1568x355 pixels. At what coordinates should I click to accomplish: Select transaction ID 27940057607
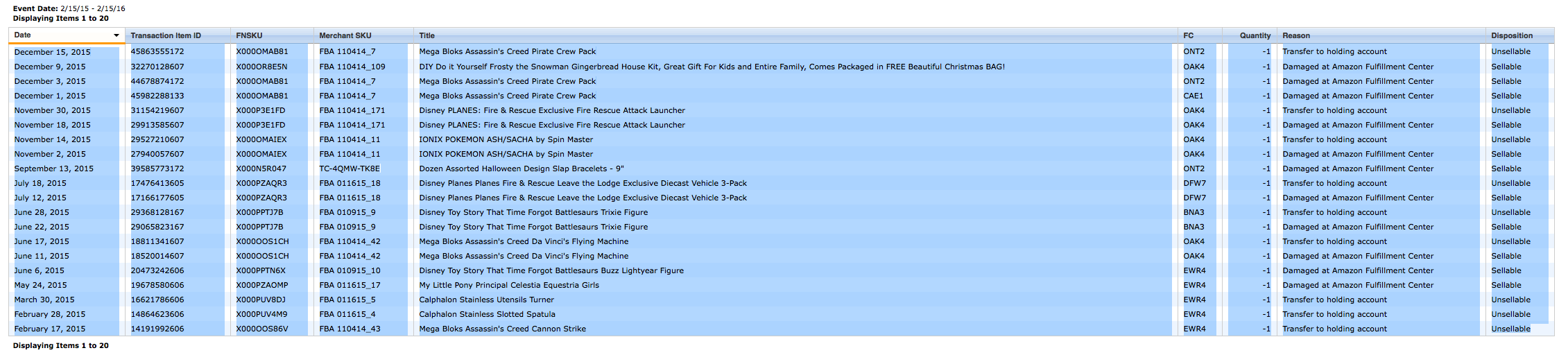157,154
